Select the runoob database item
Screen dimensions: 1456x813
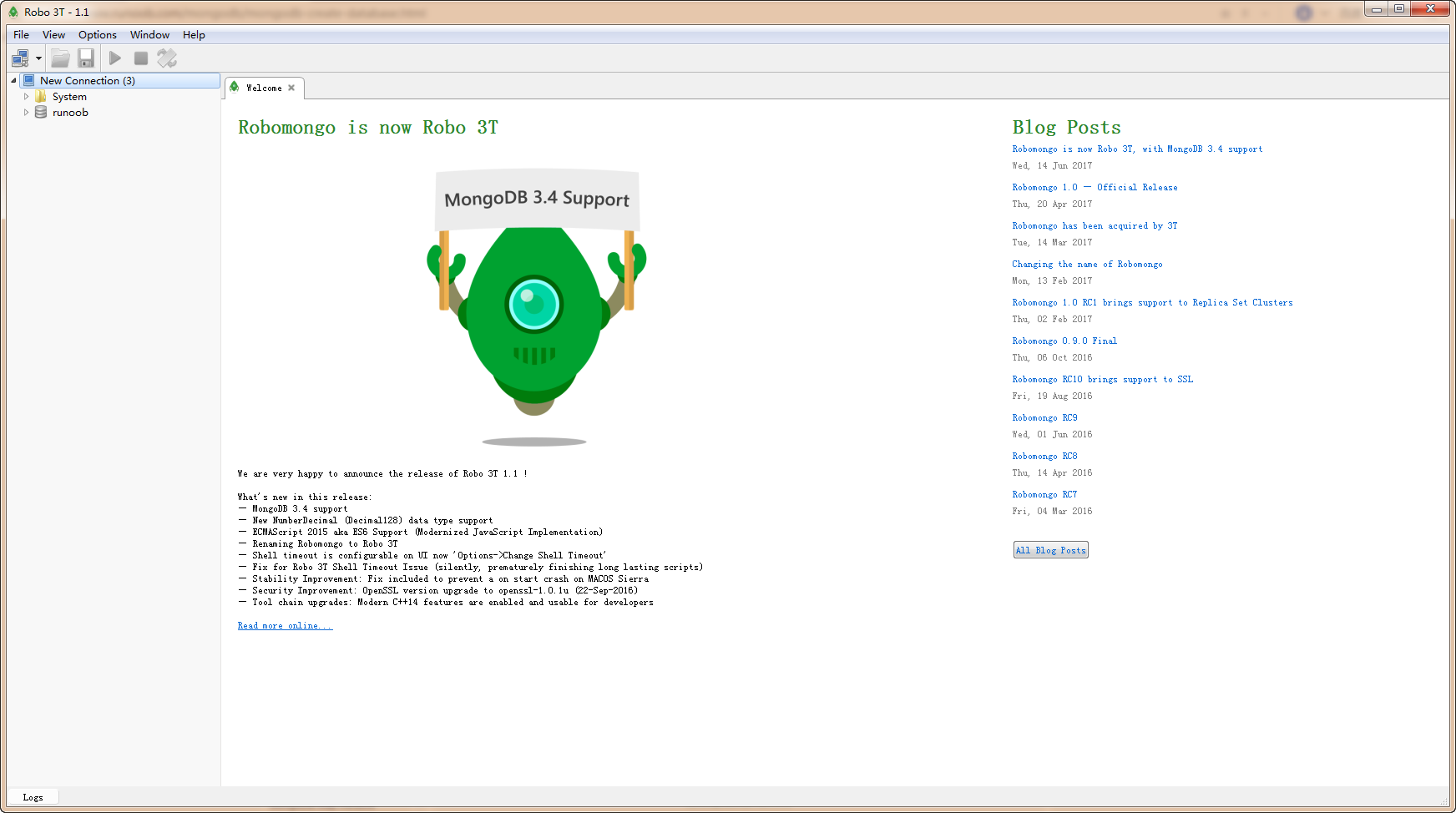tap(70, 113)
